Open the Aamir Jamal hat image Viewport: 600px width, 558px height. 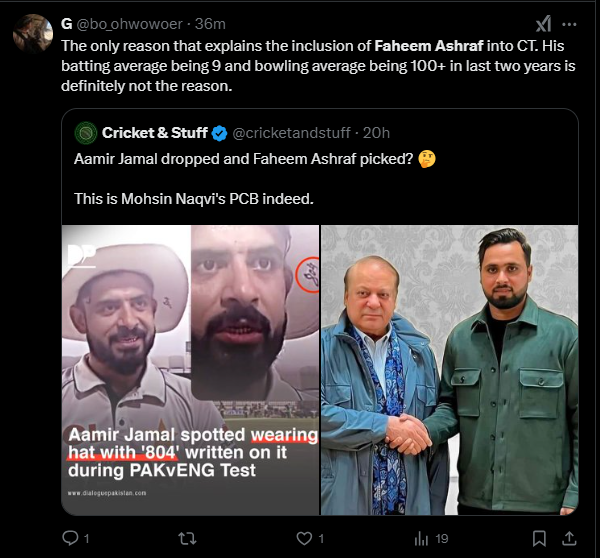point(191,370)
